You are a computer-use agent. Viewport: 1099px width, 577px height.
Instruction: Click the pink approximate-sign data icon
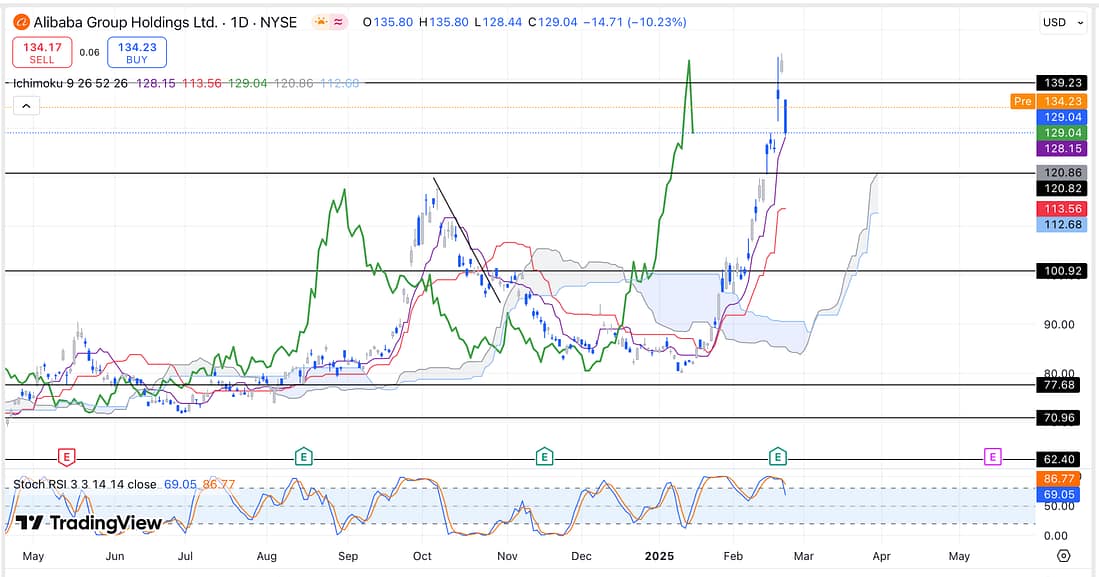tap(339, 22)
